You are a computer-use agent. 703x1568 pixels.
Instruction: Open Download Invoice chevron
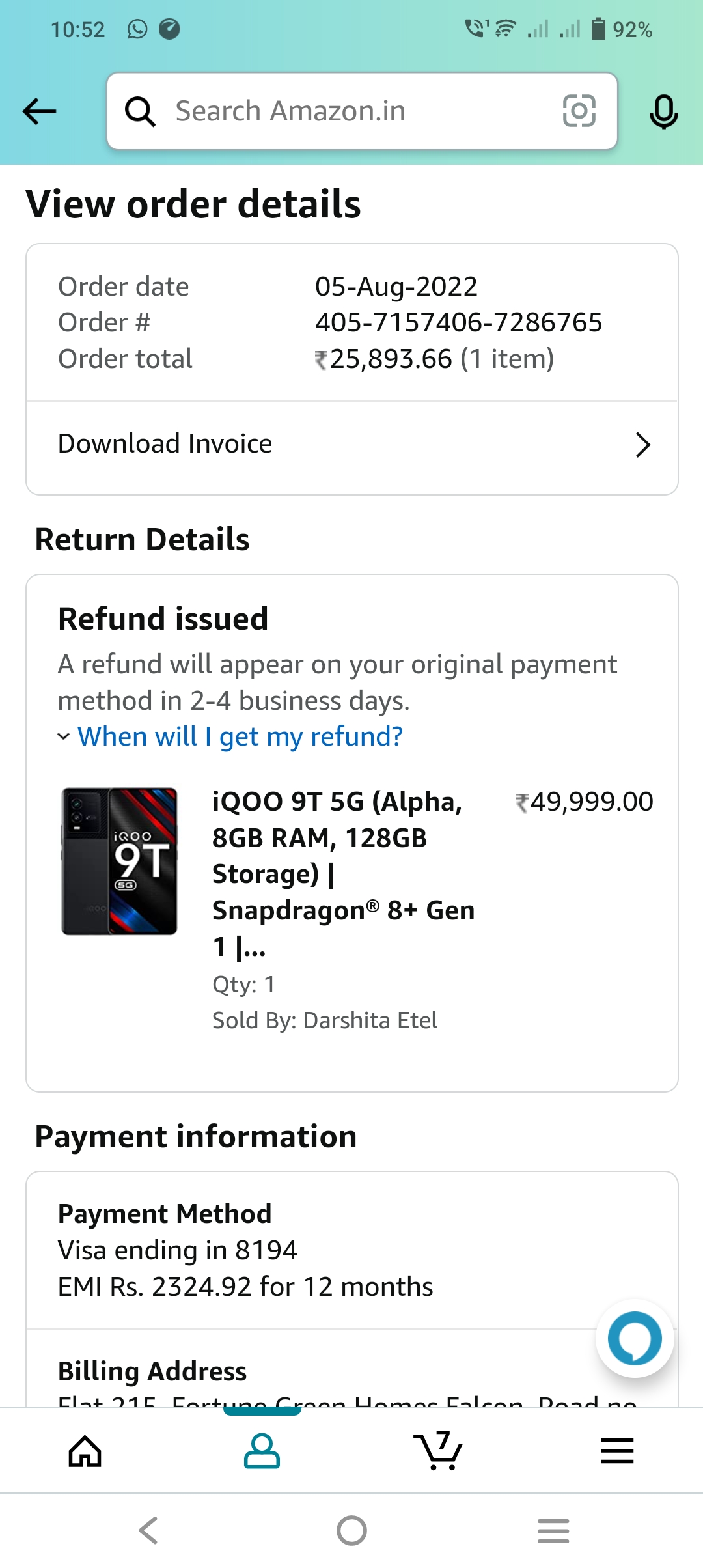642,445
